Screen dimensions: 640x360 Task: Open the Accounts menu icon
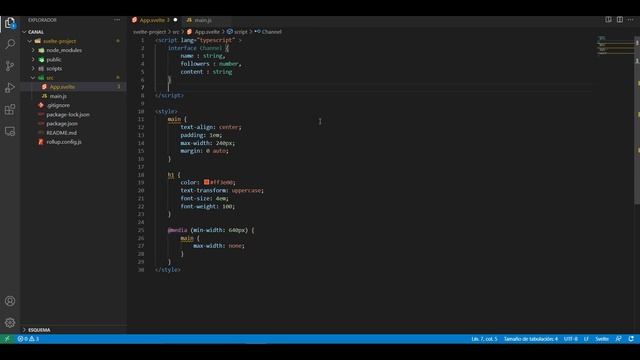coord(10,301)
